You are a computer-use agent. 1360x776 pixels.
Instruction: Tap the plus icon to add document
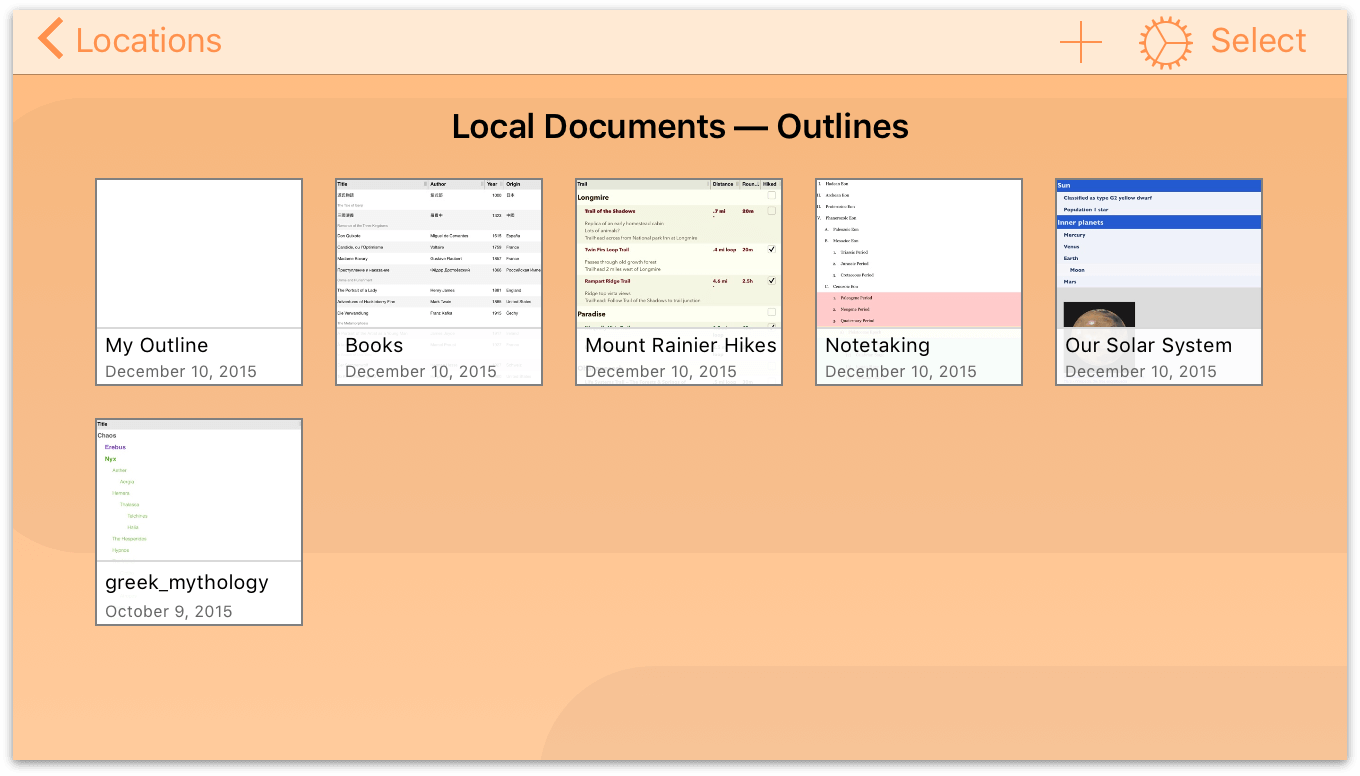[x=1081, y=42]
